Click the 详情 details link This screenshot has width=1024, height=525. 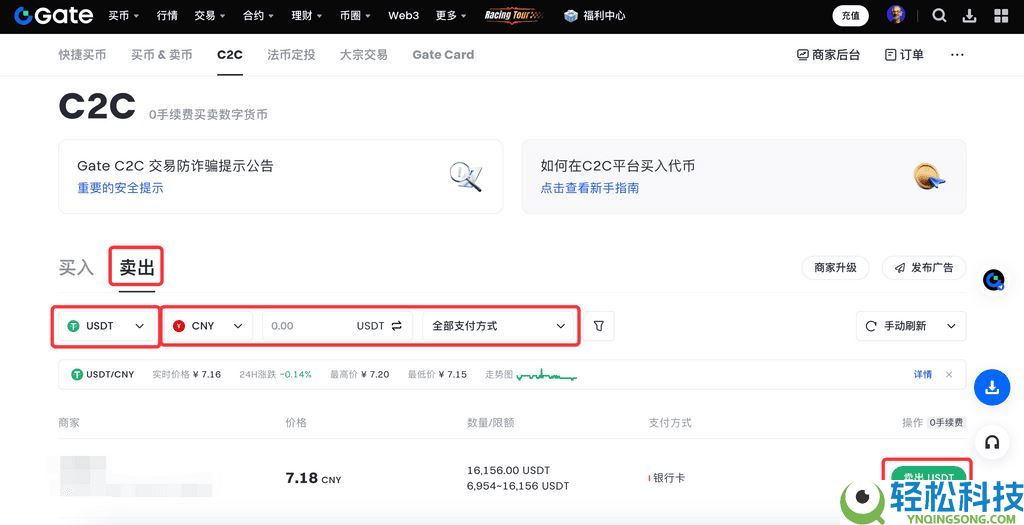coord(923,374)
